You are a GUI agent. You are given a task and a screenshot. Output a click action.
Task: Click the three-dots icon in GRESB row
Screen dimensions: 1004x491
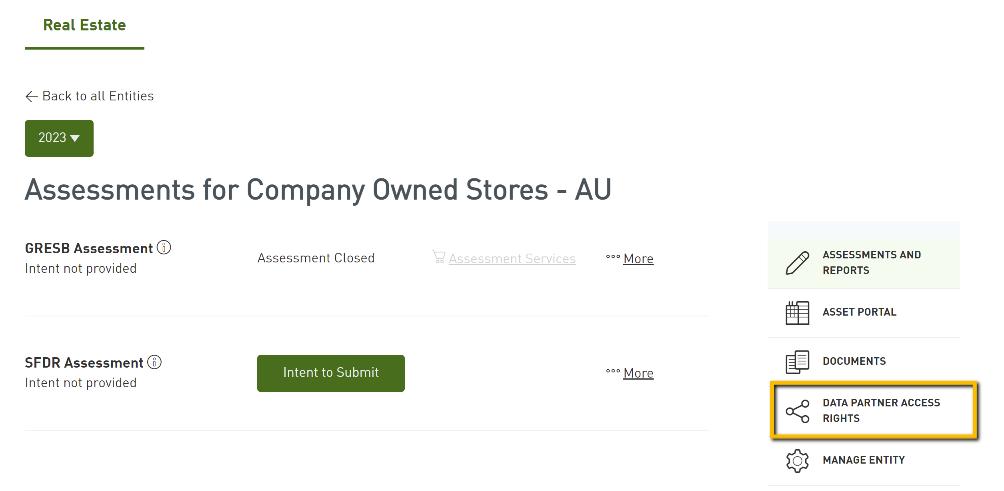(x=613, y=257)
